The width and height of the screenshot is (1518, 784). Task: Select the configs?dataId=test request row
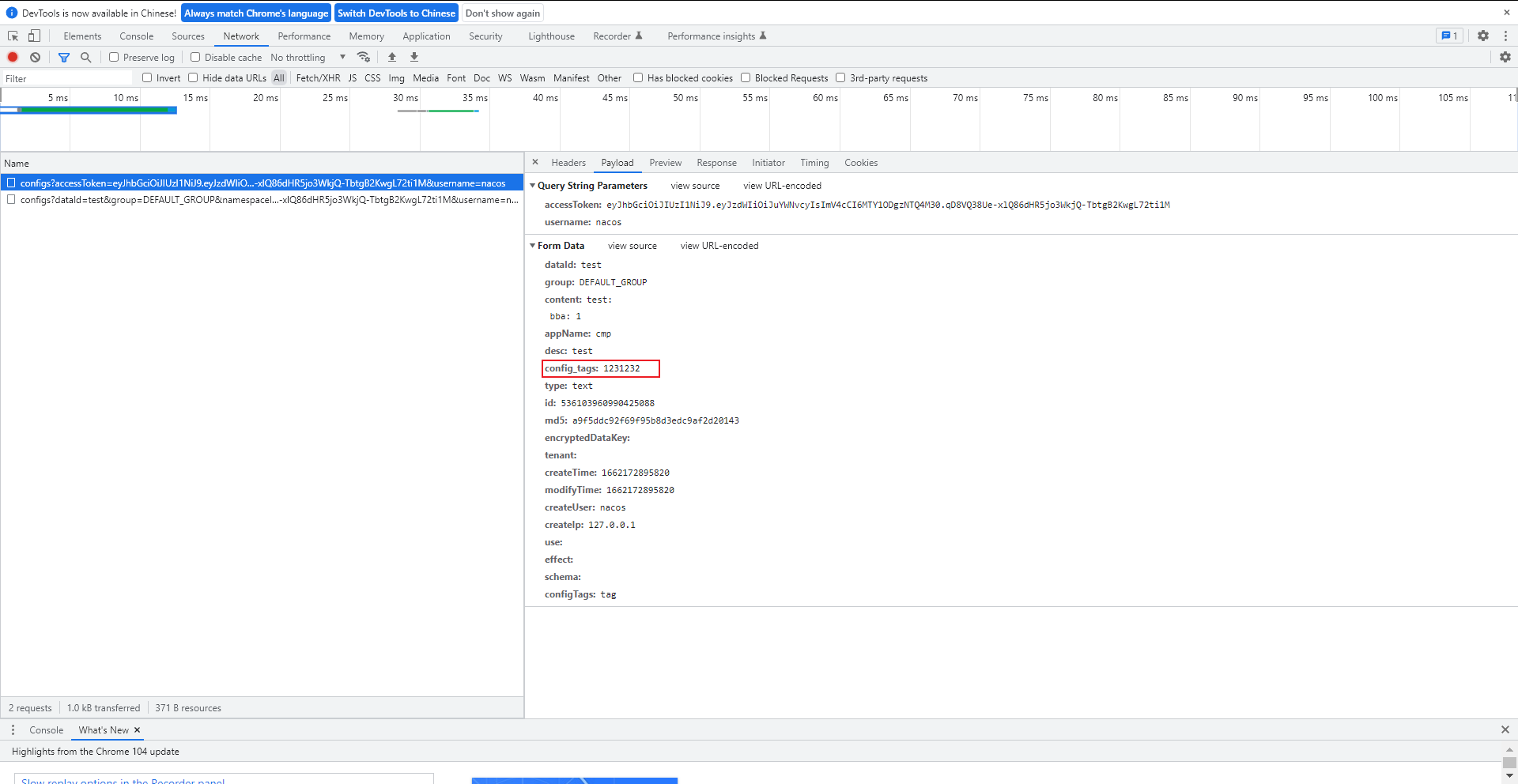click(x=262, y=200)
